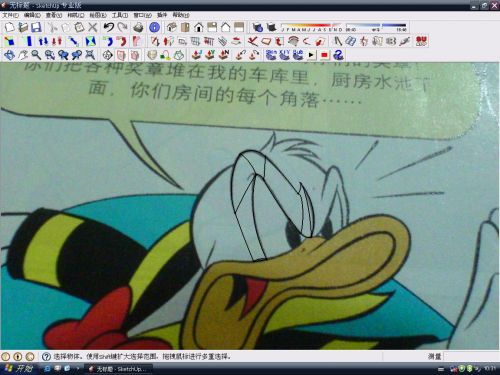Click the red Delete X icon

coord(93,27)
